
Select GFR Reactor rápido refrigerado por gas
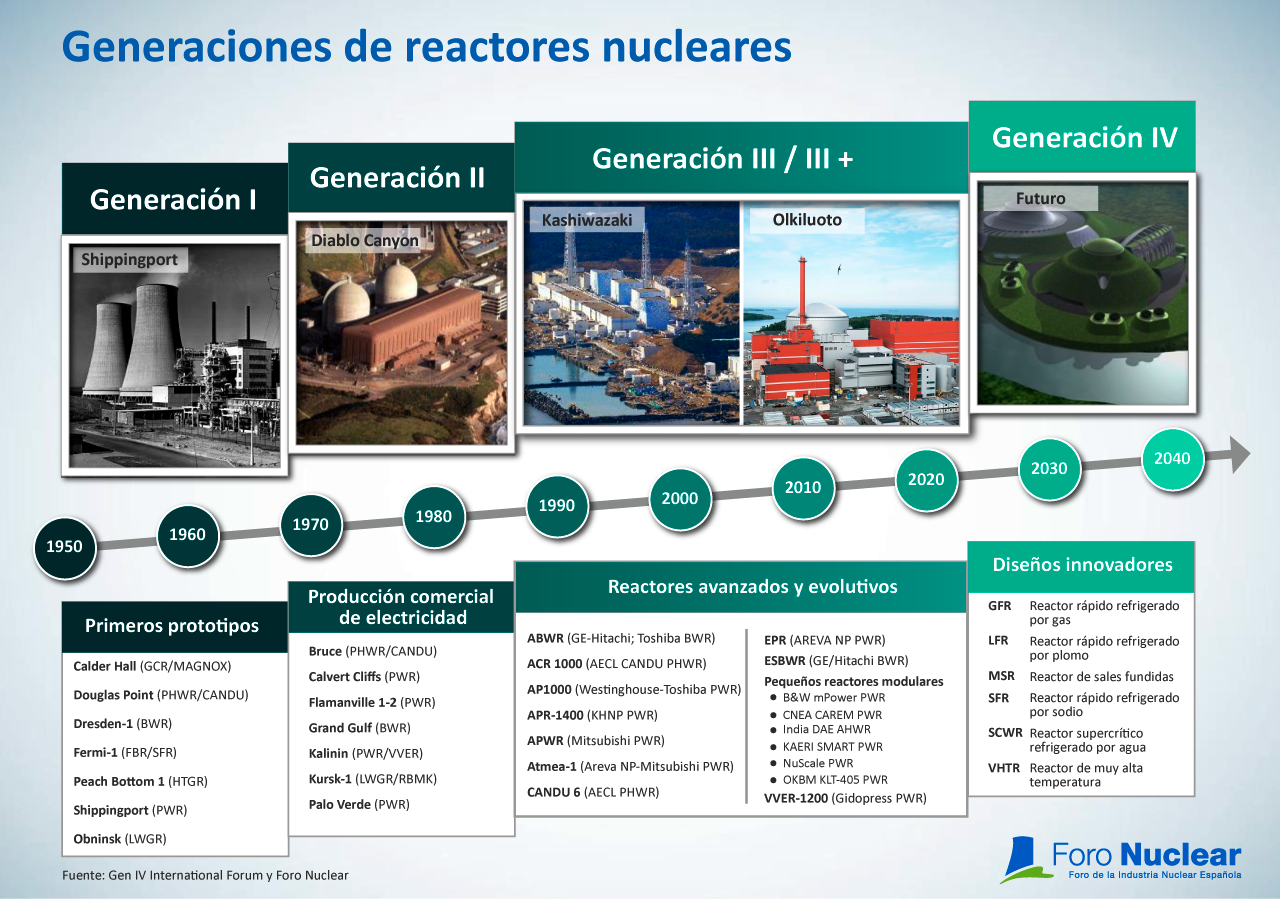click(x=1083, y=613)
